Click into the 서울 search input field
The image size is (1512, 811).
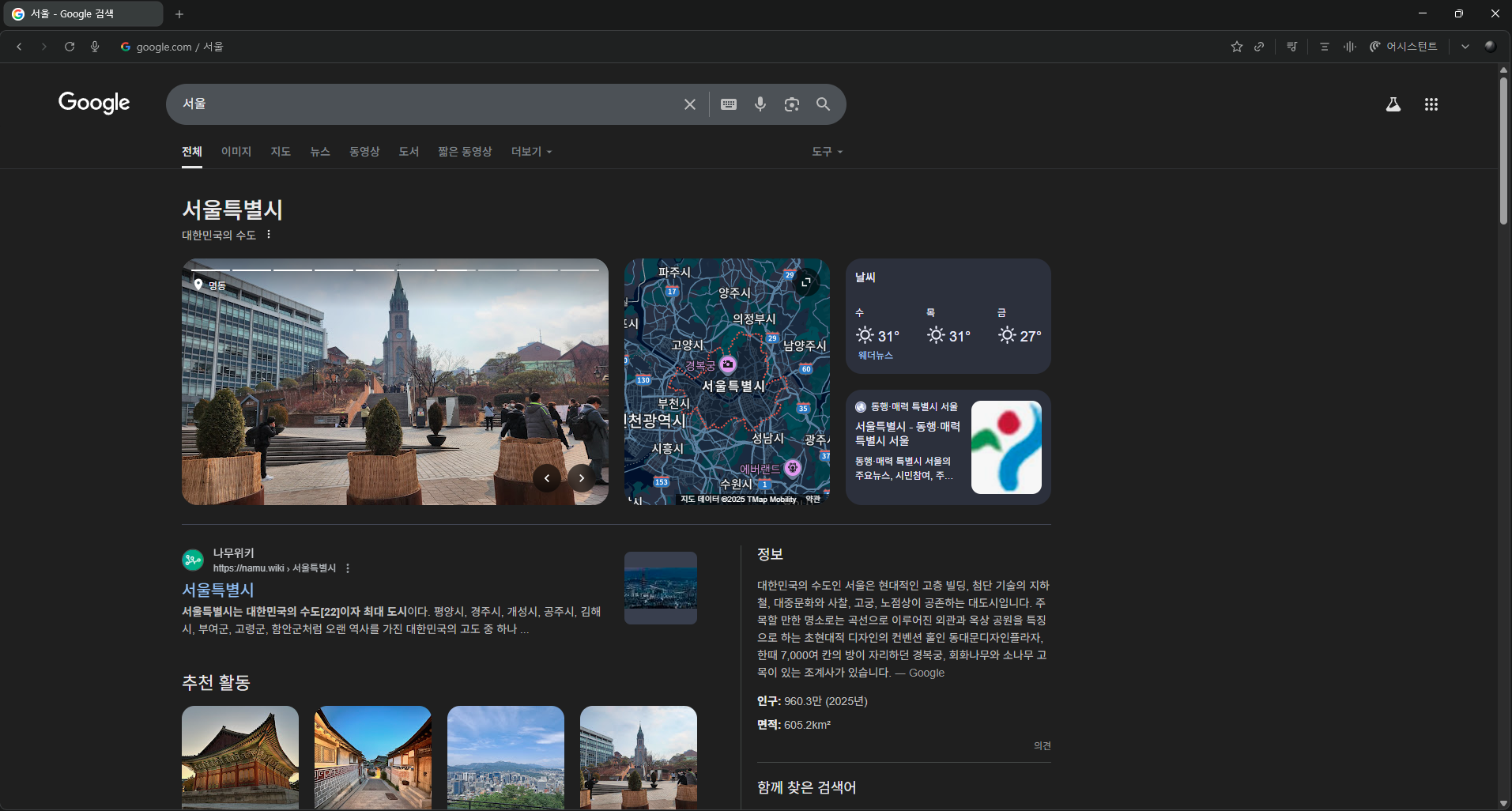427,104
